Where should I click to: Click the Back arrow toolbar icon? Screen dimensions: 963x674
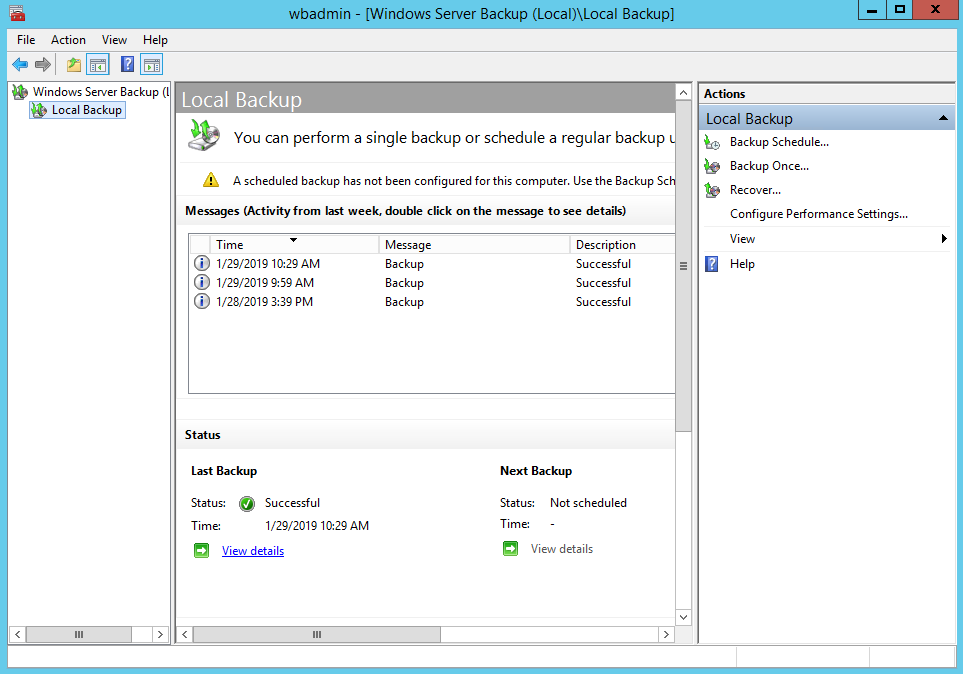click(20, 65)
